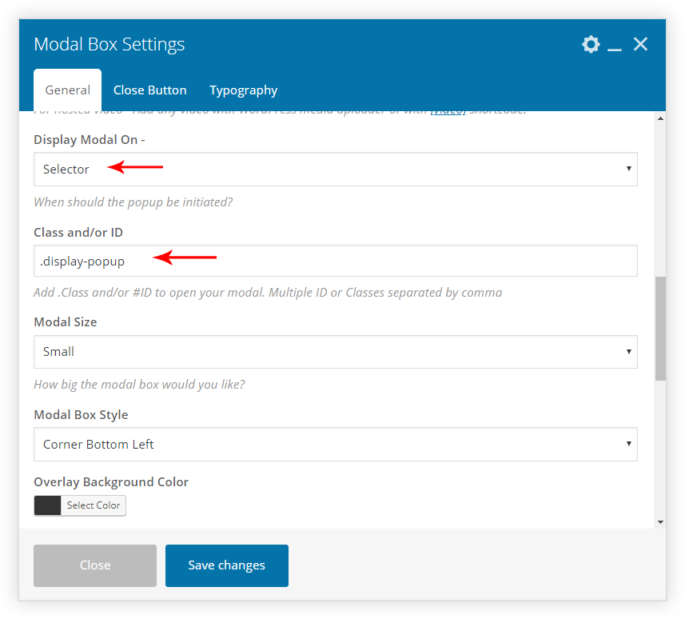Open the Modal Size dropdown

pos(335,352)
